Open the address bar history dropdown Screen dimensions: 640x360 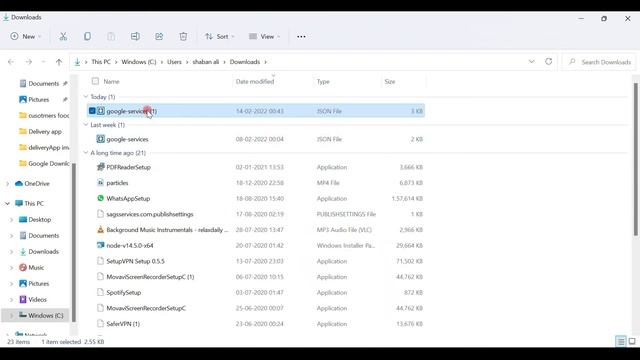click(531, 62)
